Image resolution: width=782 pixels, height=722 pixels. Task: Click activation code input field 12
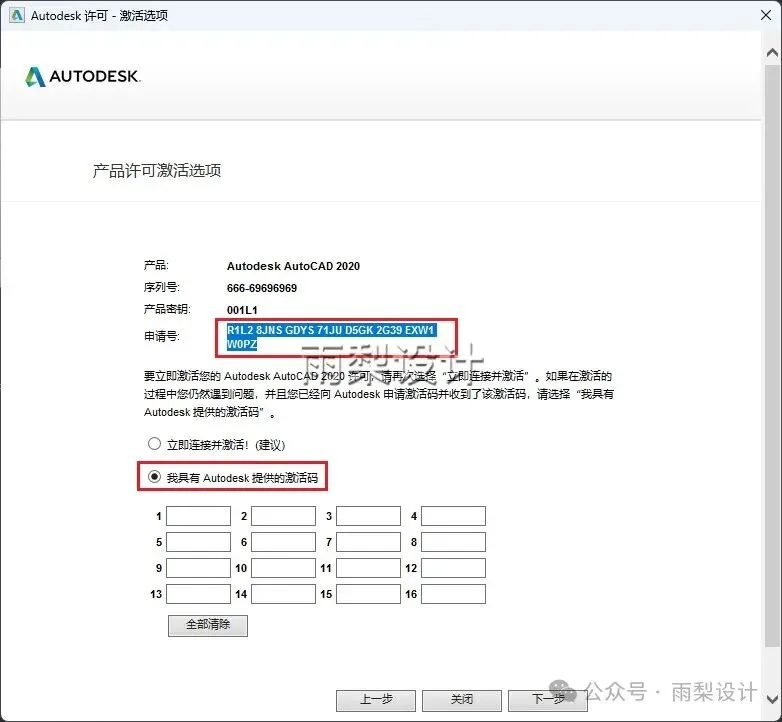453,568
